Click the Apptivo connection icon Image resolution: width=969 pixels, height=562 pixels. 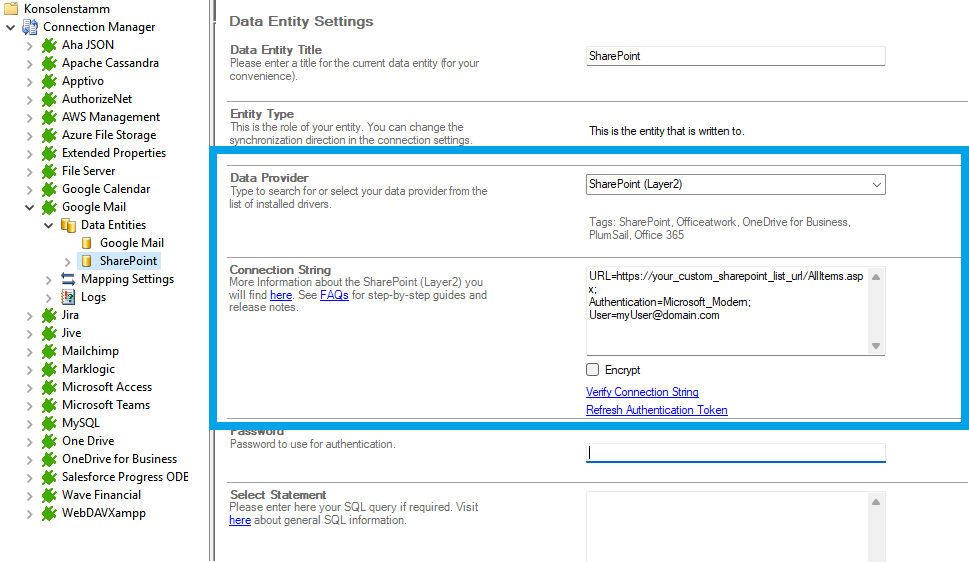[x=49, y=81]
